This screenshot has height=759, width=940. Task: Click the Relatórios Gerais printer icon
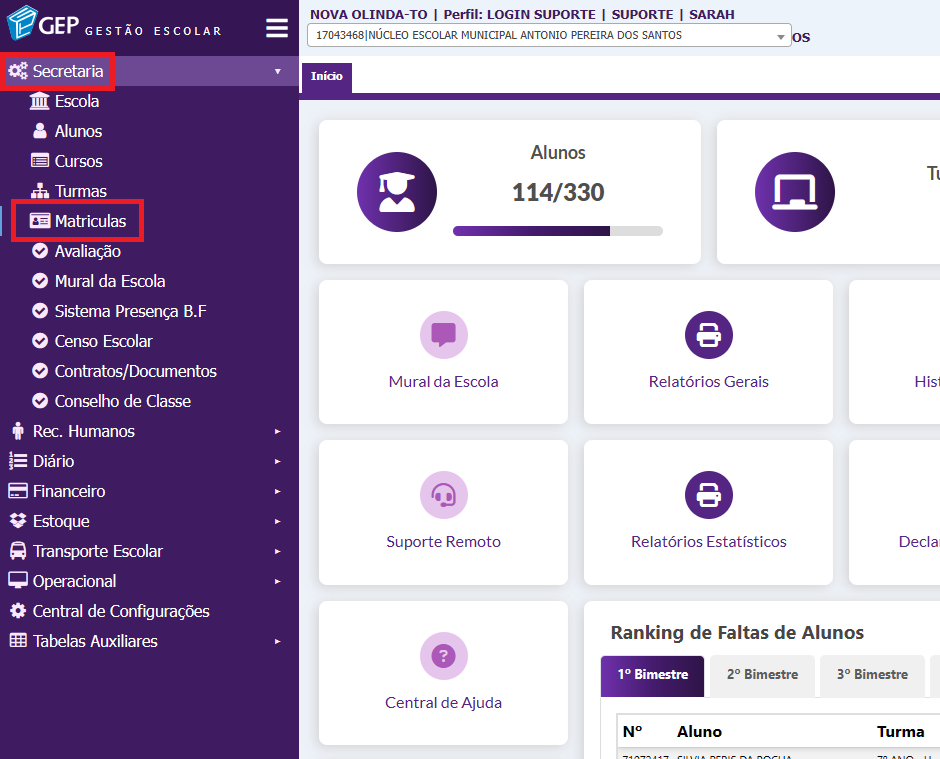tap(708, 334)
